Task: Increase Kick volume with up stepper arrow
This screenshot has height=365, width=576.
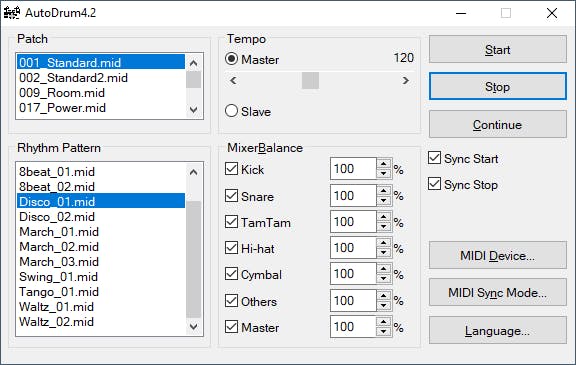Action: click(x=384, y=164)
